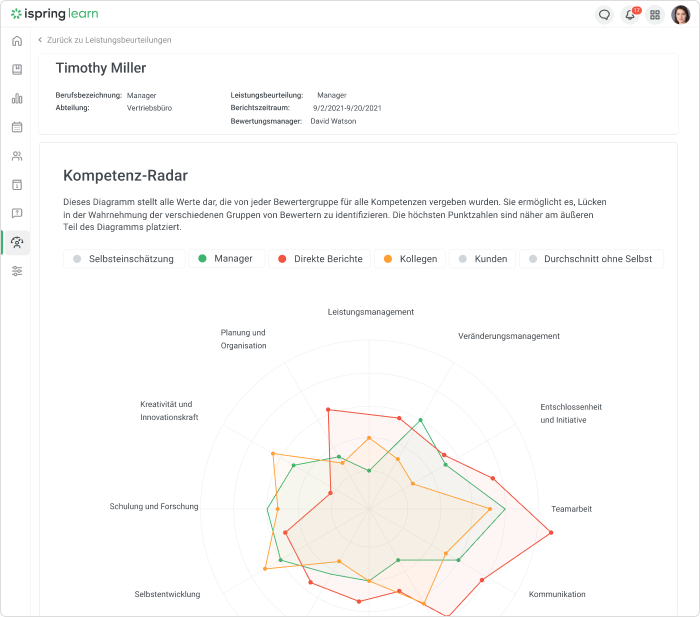This screenshot has width=700, height=617.
Task: Click the Selbstentwicklung axis label
Action: [x=167, y=594]
